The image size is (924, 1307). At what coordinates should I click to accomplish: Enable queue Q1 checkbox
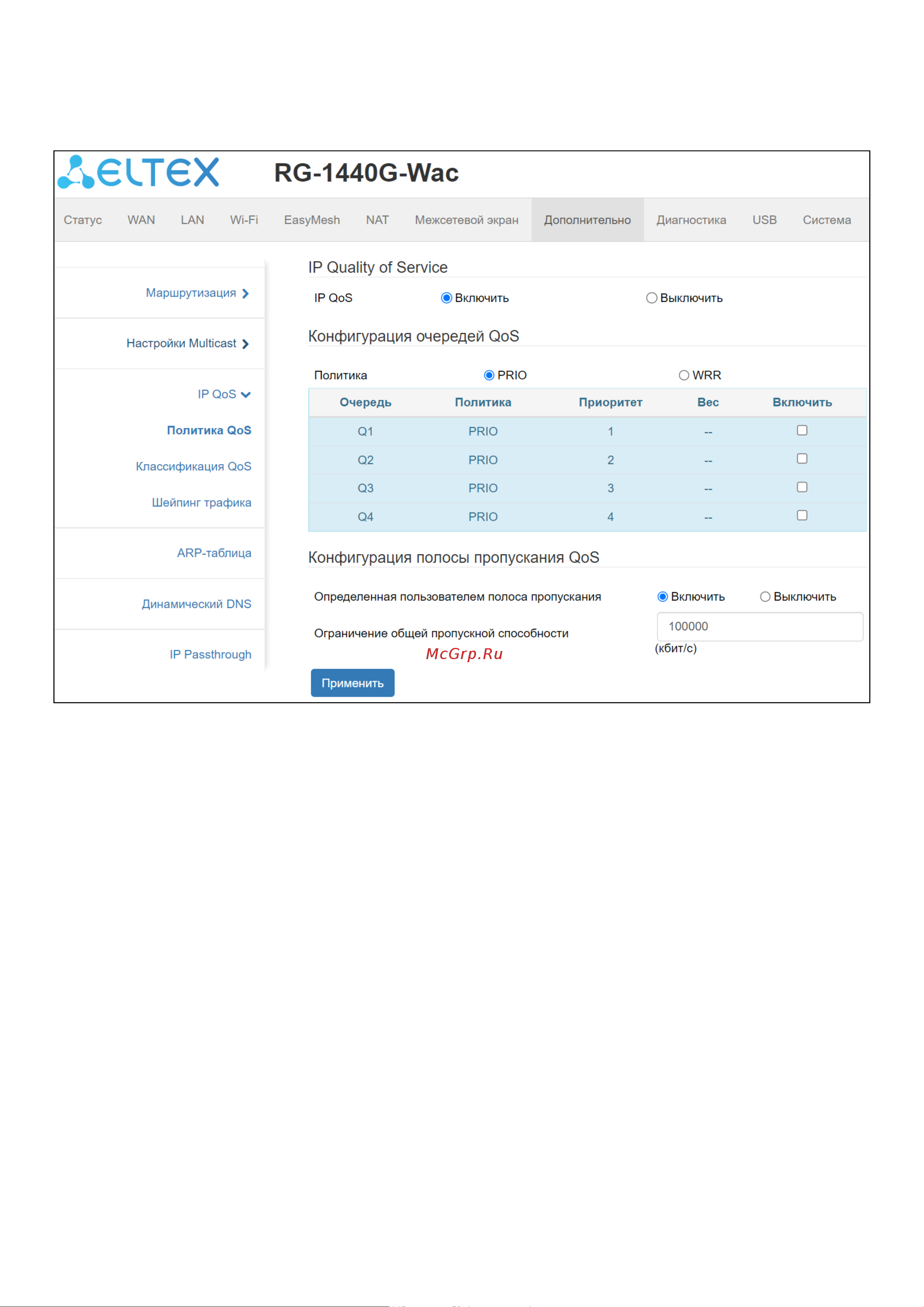click(802, 430)
